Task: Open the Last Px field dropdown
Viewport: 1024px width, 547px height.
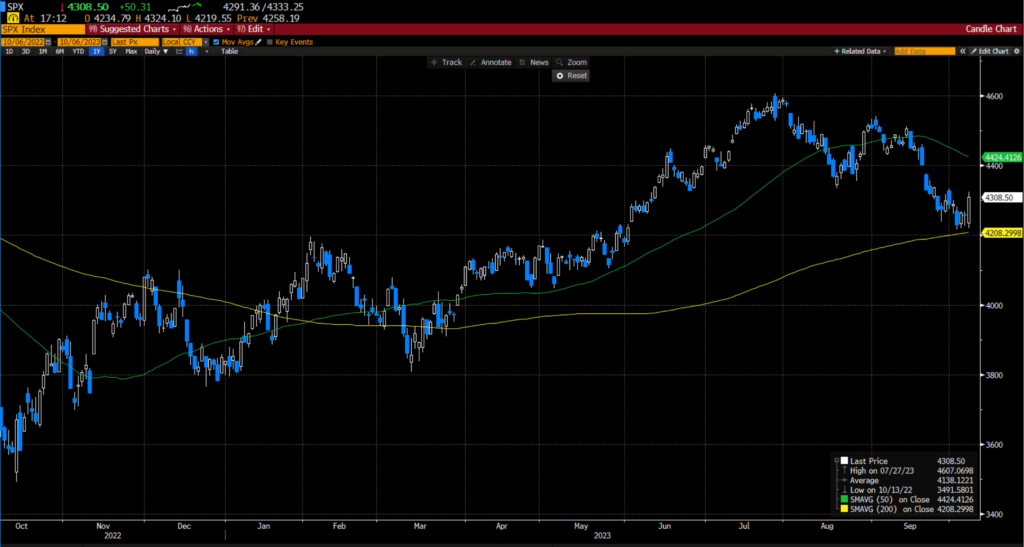Action: click(133, 41)
